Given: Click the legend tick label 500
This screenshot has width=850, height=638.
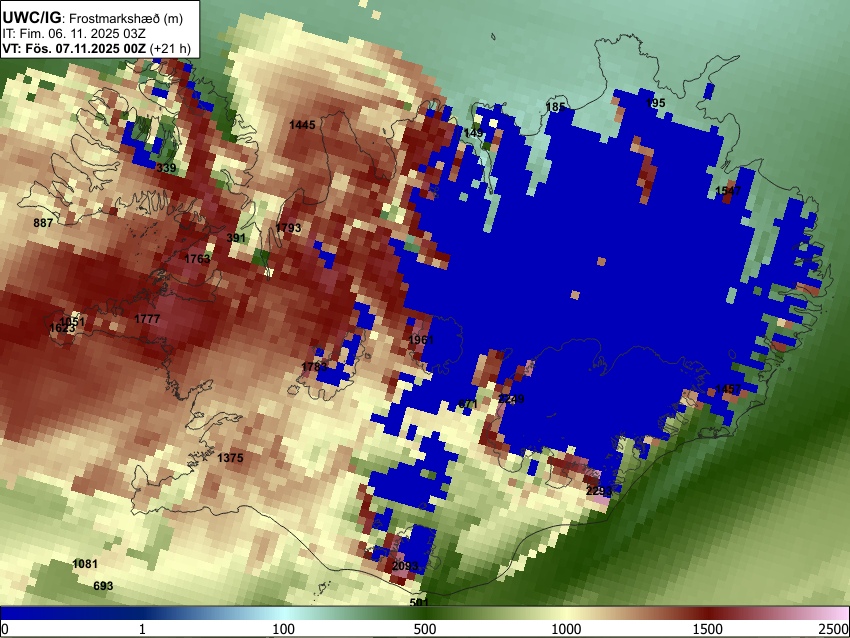Looking at the screenshot, I should [425, 629].
